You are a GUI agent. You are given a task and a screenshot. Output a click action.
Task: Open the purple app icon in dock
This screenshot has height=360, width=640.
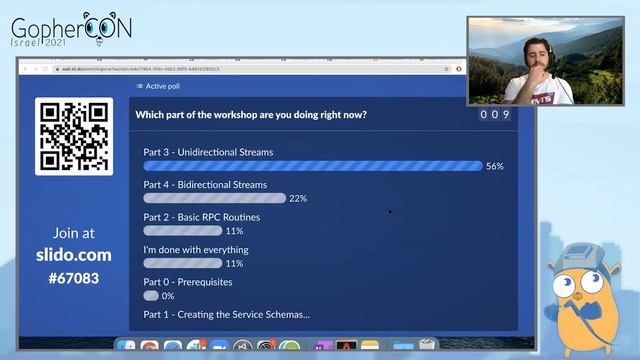click(x=323, y=345)
